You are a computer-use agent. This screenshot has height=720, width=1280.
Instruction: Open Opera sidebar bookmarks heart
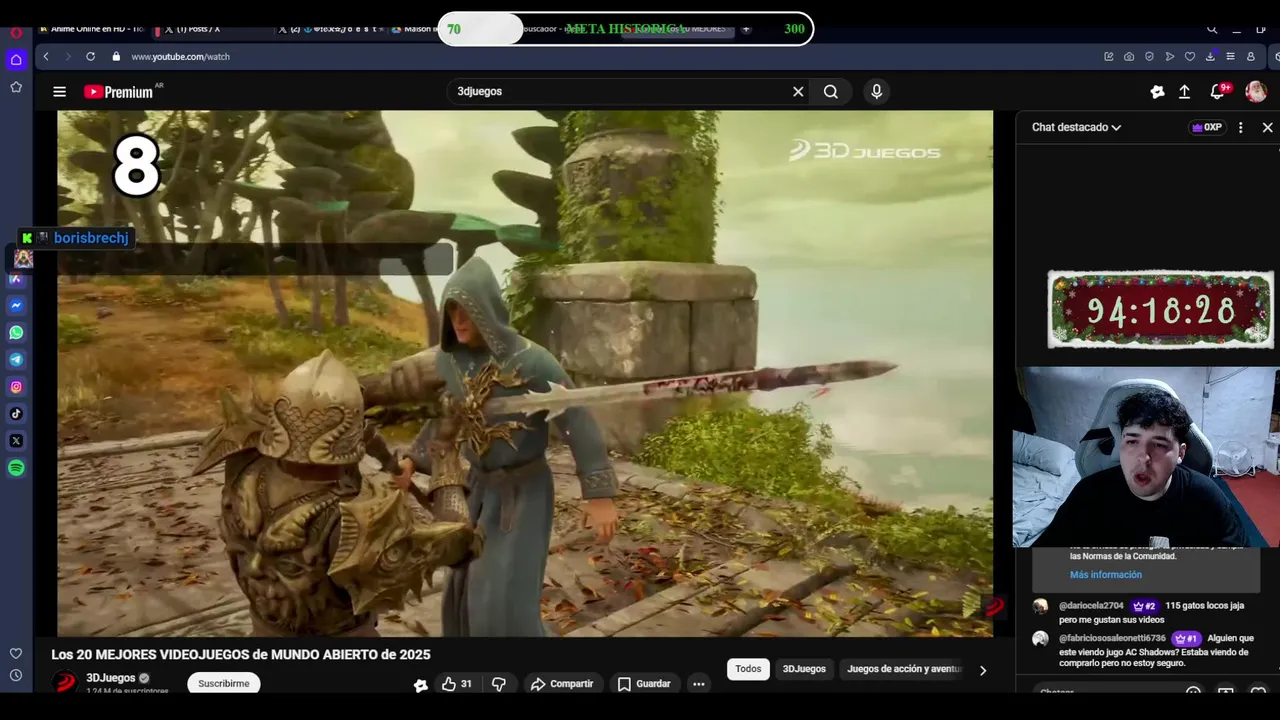(16, 653)
